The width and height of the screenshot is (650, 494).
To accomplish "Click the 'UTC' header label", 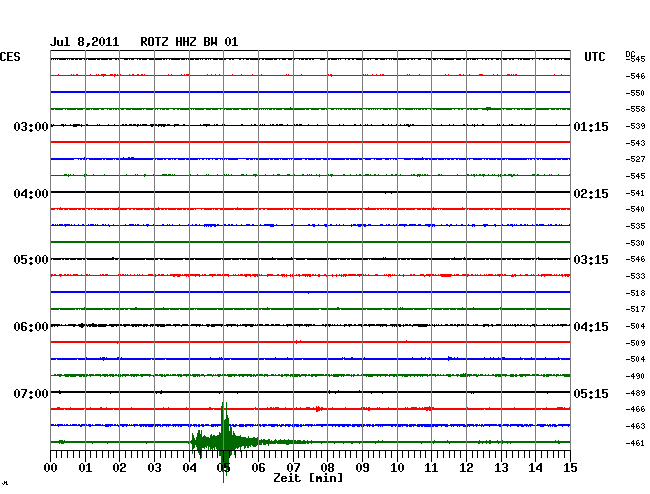I will coord(595,57).
